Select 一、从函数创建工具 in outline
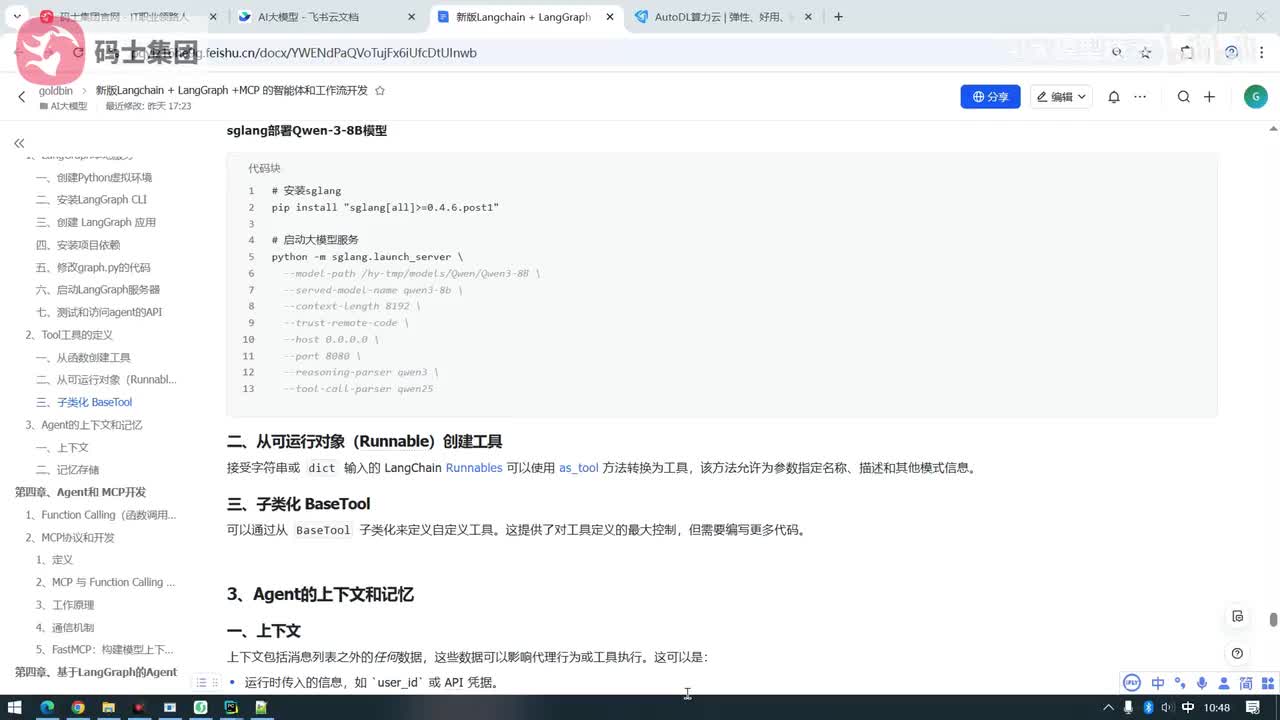 click(83, 357)
